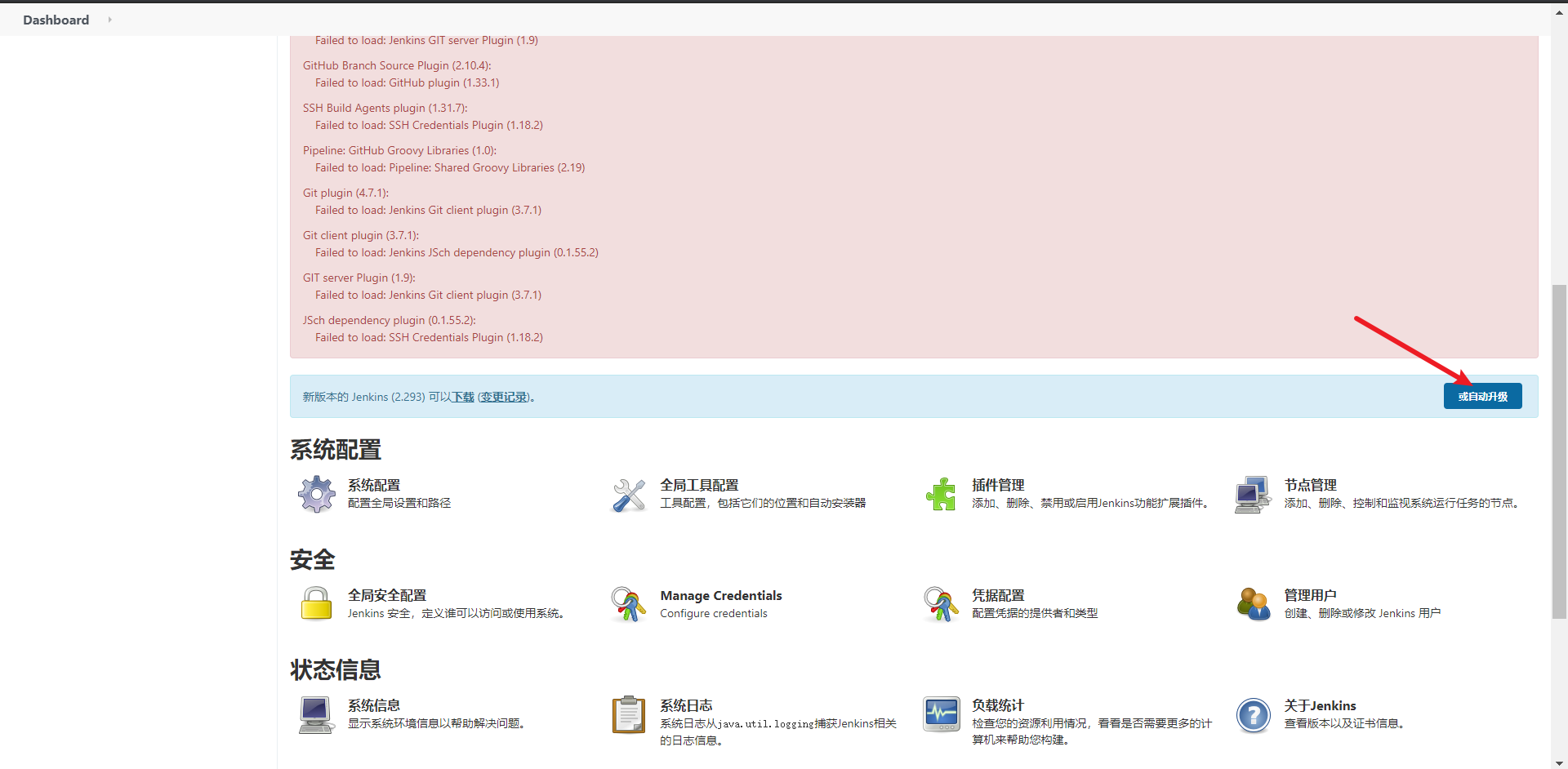
Task: Click description '查看版本以及证书信息。'
Action: click(x=1346, y=723)
